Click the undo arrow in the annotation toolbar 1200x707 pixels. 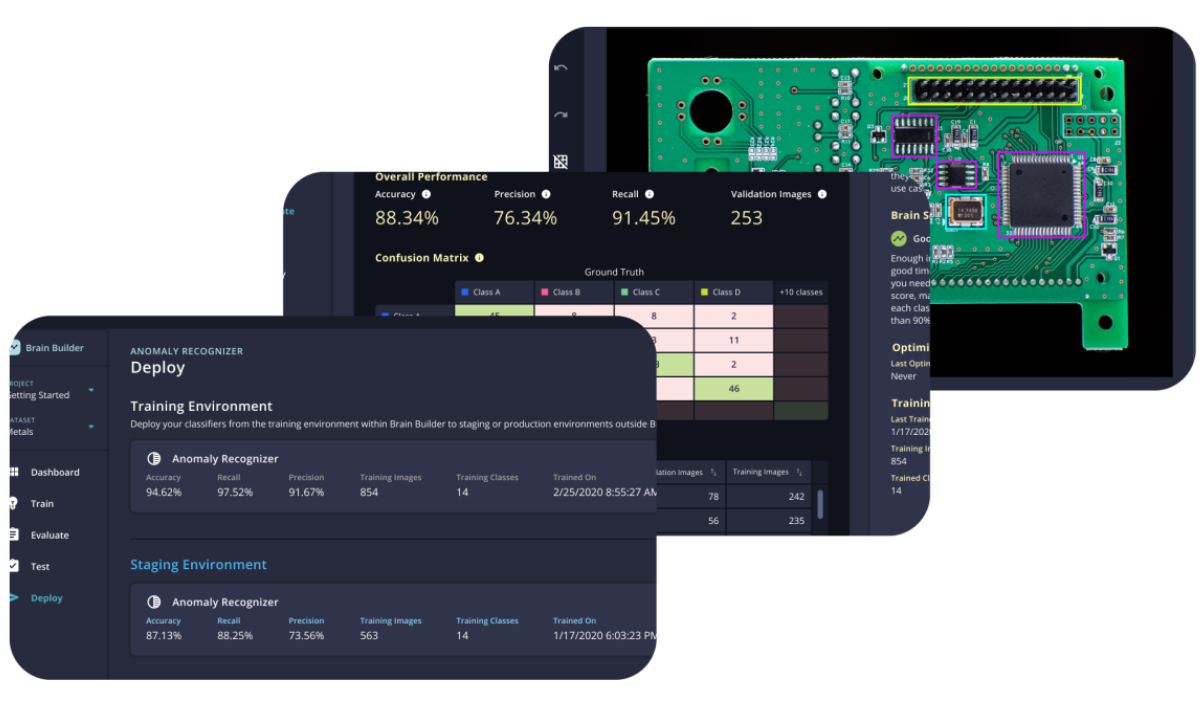point(560,67)
